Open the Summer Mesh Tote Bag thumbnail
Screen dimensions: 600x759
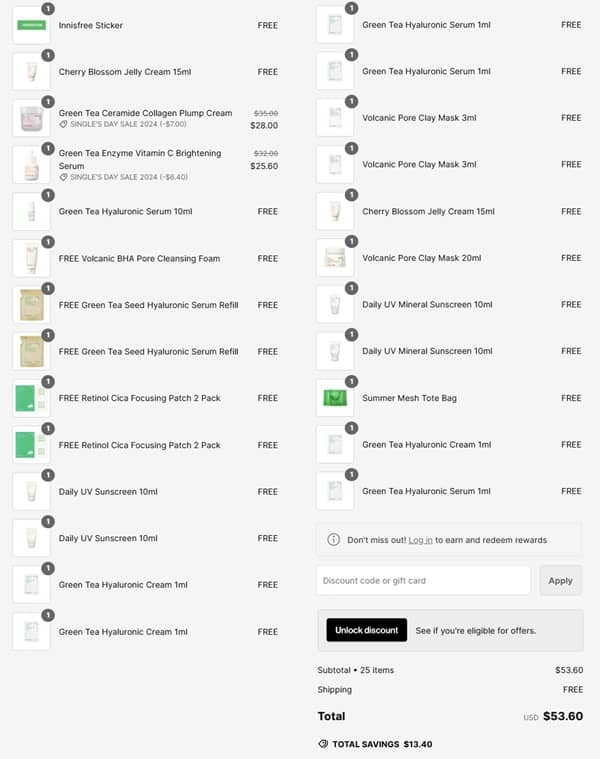coord(334,398)
